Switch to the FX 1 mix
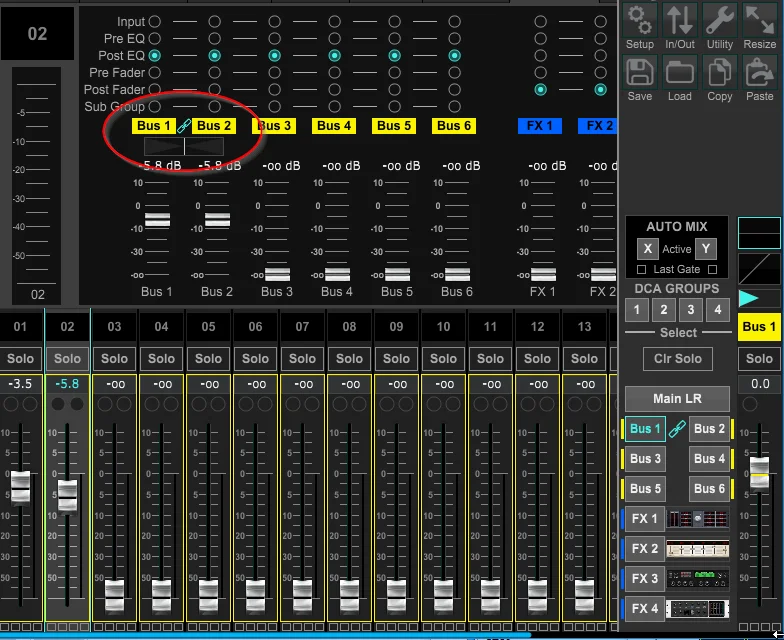The height and width of the screenshot is (640, 784). click(644, 519)
